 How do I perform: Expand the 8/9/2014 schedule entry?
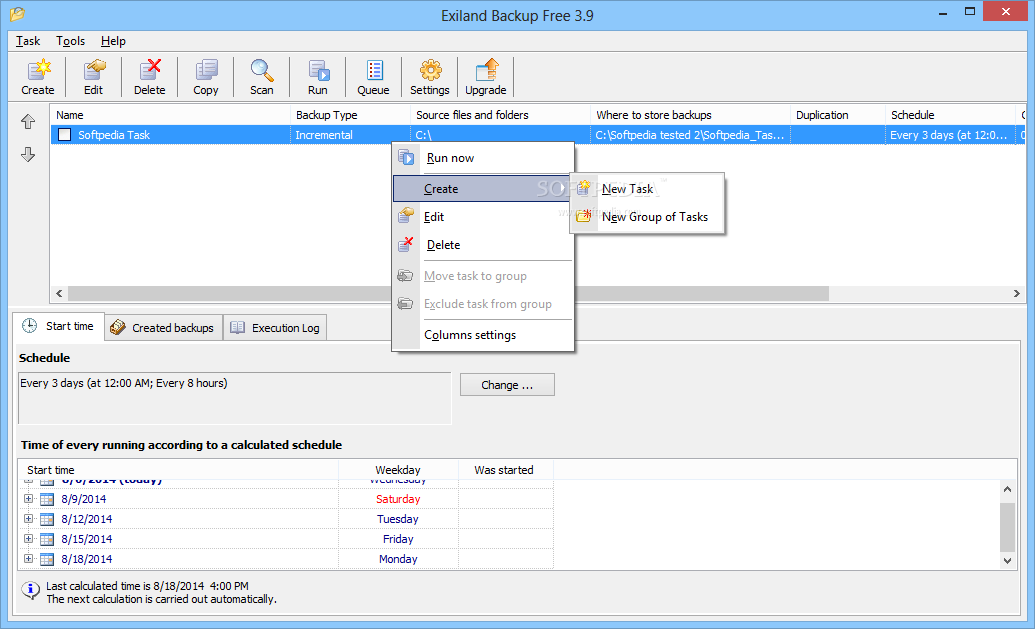click(28, 499)
